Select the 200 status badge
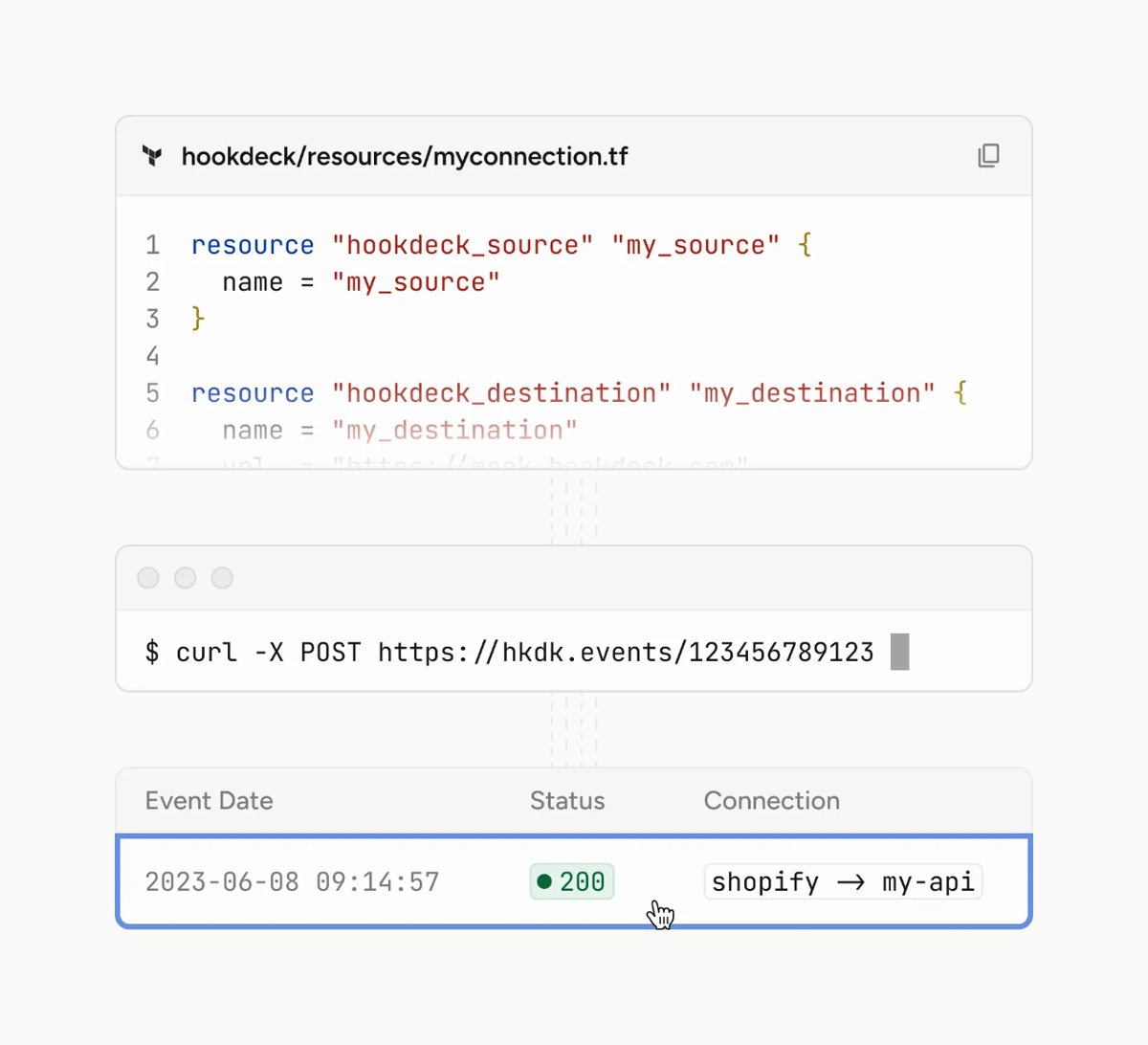 pos(571,881)
